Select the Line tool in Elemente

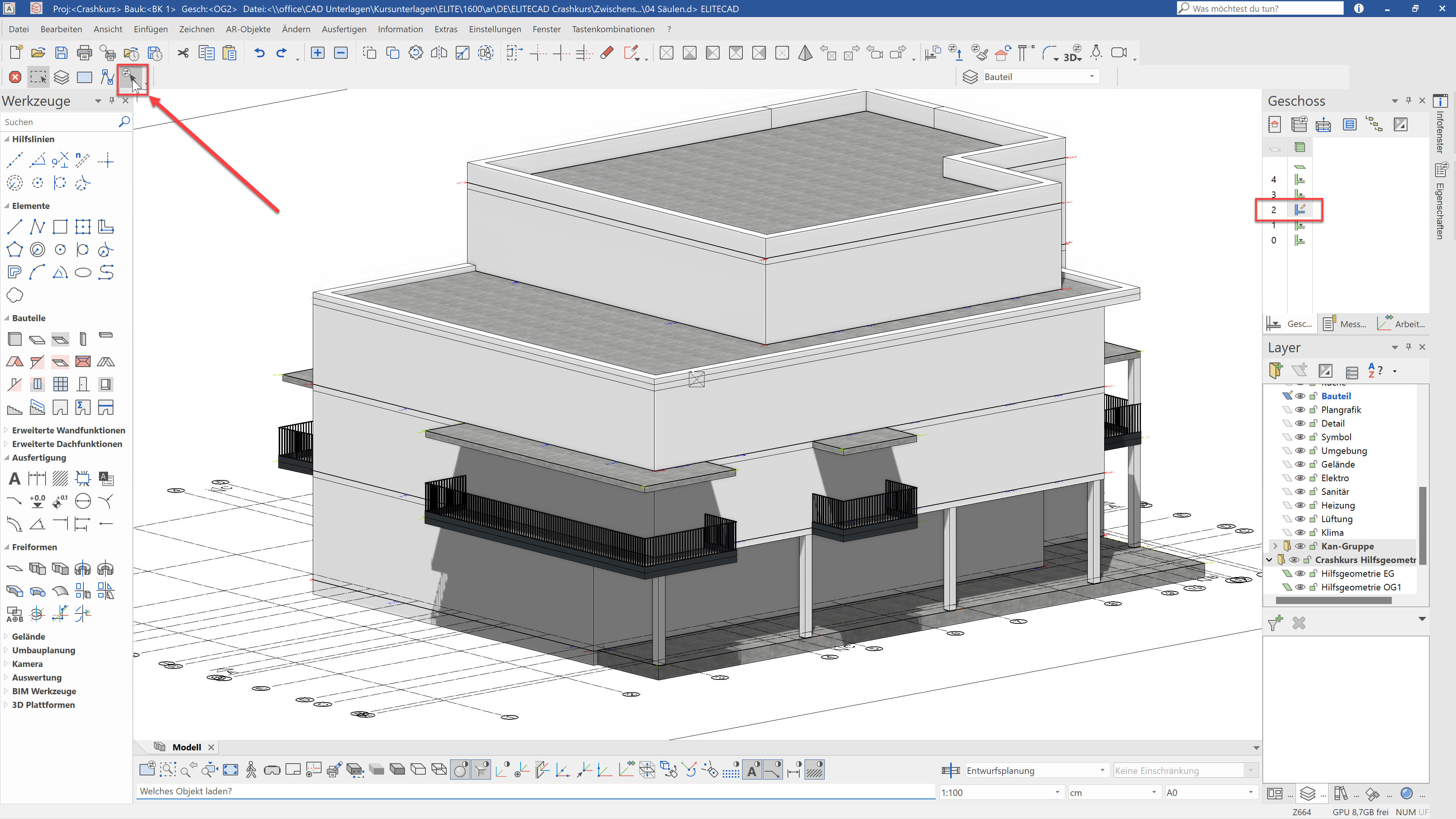pos(15,227)
